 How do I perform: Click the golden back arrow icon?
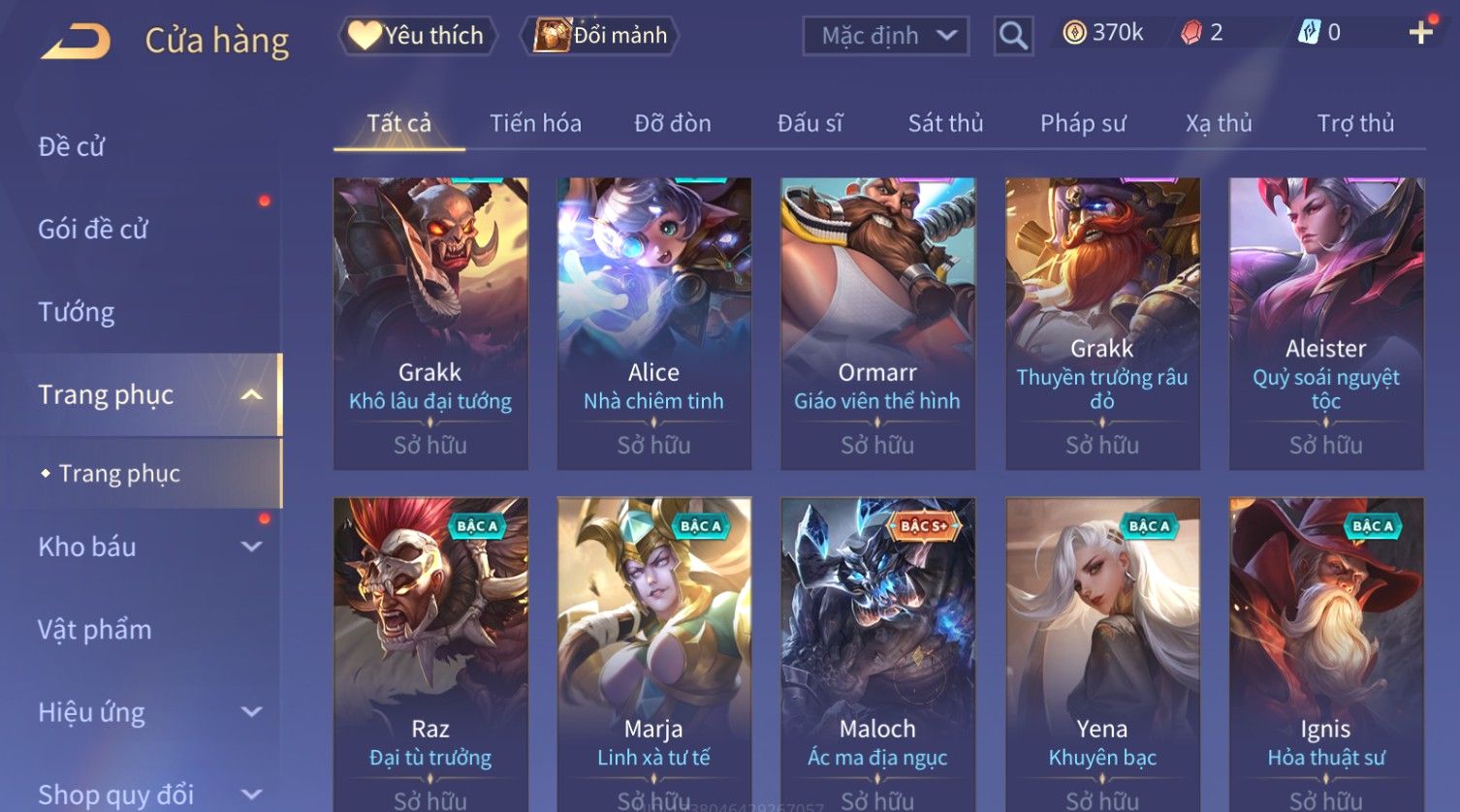(75, 41)
